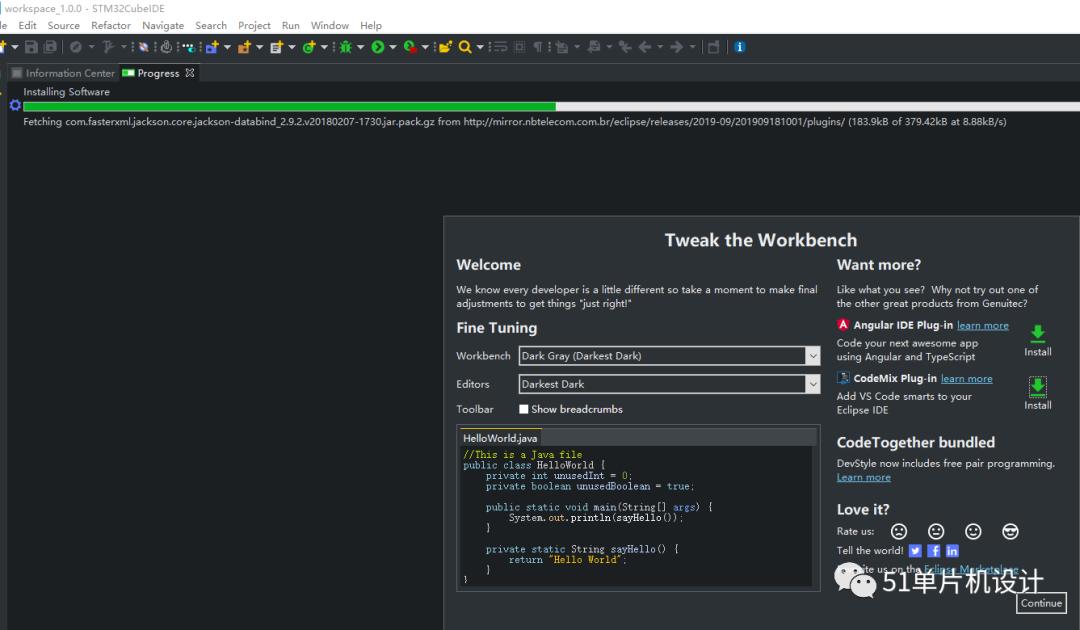Share on LinkedIn icon
1080x630 pixels.
[x=952, y=550]
